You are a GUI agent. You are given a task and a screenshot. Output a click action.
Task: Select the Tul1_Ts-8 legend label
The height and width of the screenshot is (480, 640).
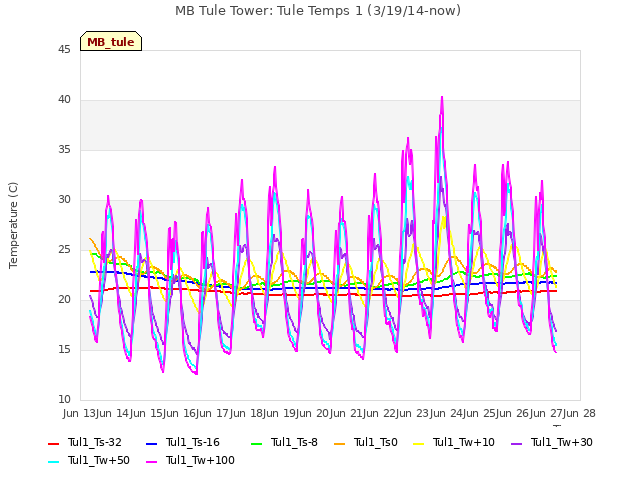click(x=294, y=442)
